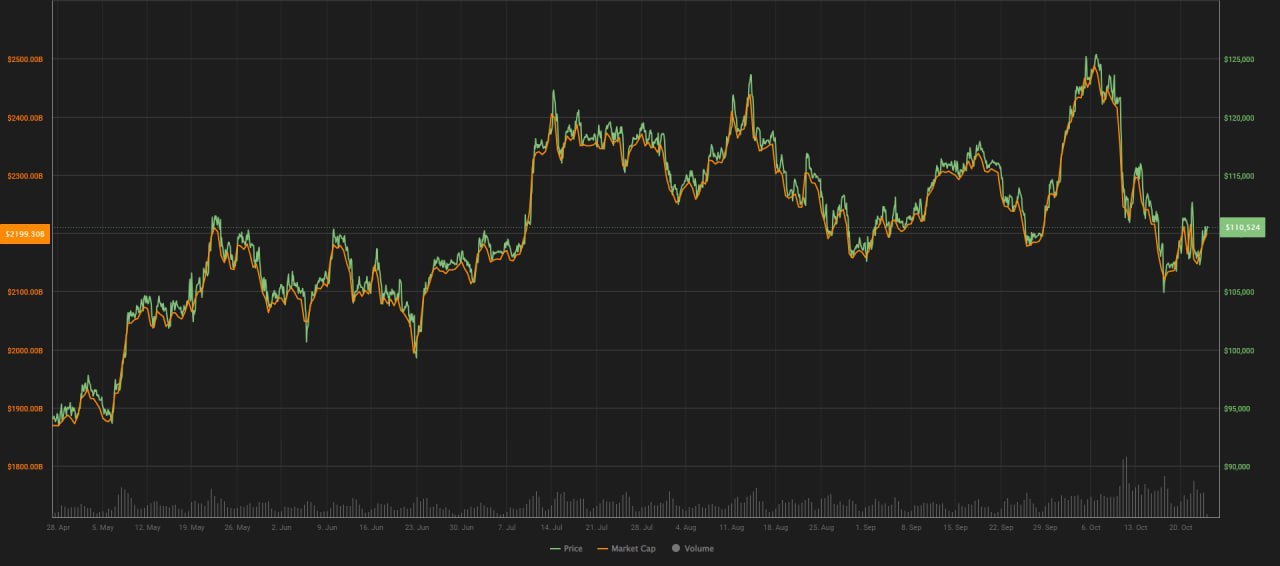1280x566 pixels.
Task: Click the gray Volume circle legend icon
Action: (x=676, y=548)
